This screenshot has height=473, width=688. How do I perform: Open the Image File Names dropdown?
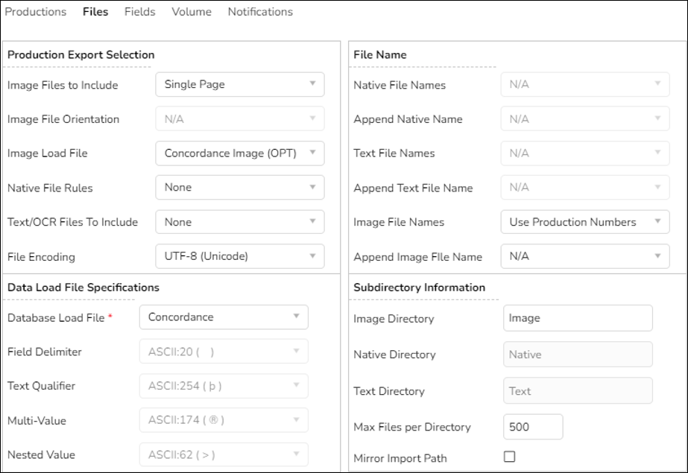coord(585,222)
